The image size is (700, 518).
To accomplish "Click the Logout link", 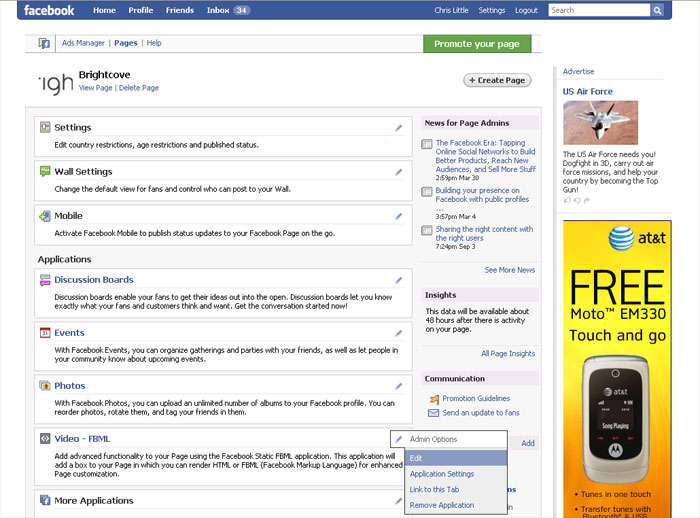I will point(526,10).
